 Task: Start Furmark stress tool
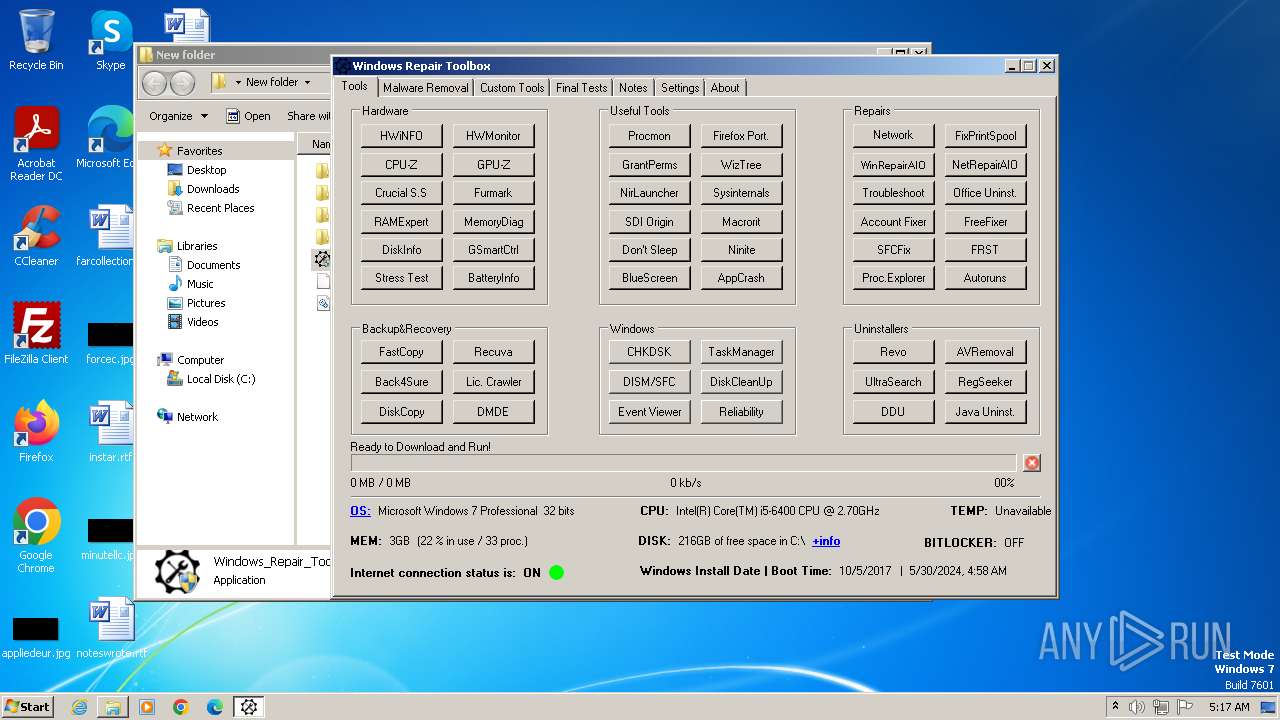(x=493, y=193)
